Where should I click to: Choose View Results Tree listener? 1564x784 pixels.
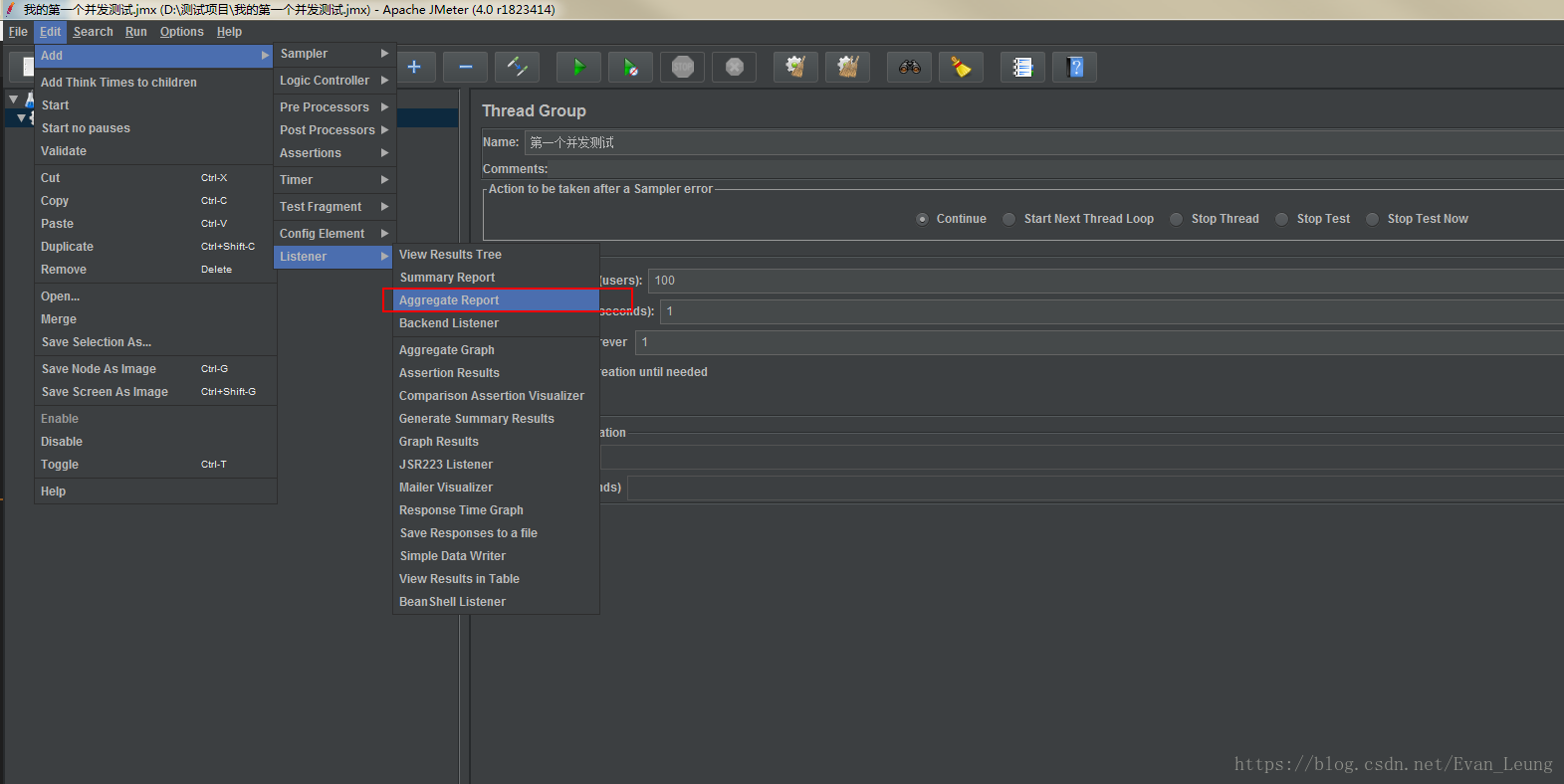coord(496,255)
